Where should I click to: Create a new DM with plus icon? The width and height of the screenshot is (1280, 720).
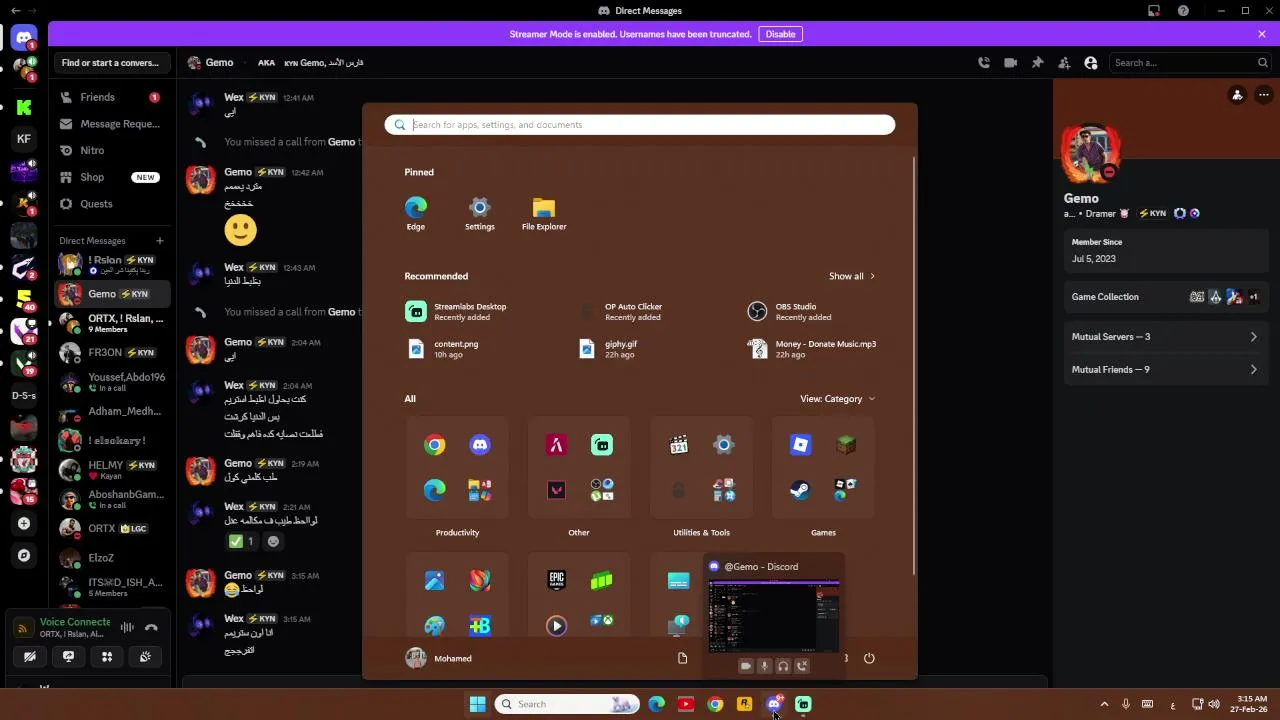(x=159, y=240)
